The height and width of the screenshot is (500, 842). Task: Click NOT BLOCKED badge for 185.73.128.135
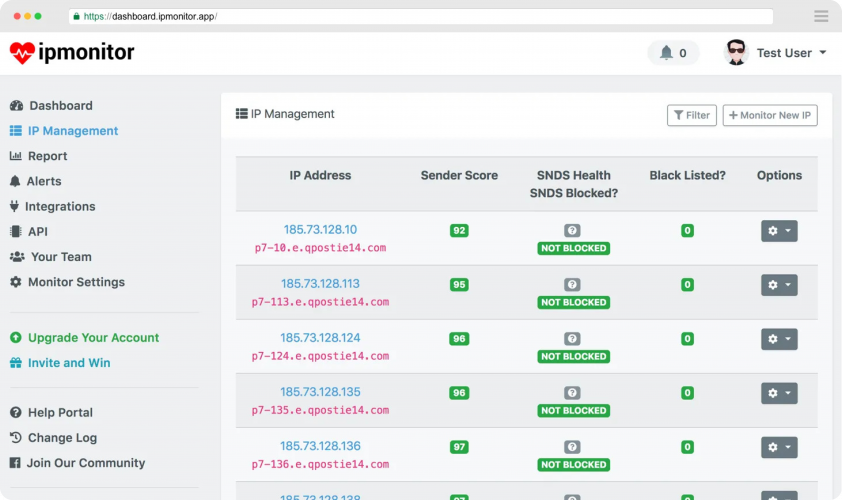574,410
